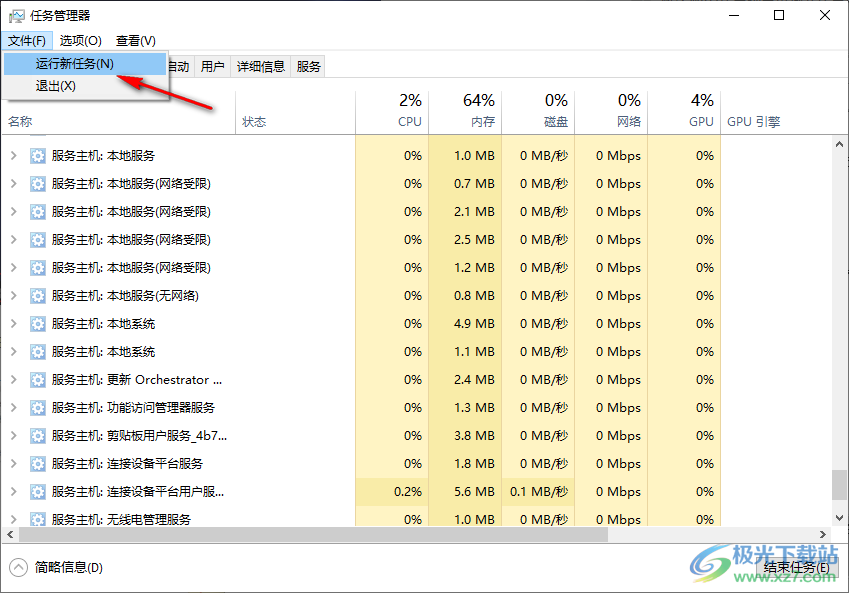This screenshot has height=593, width=849.
Task: Expand 服务主机: 剪贴板用户服务_4b7 row
Action: tap(14, 436)
